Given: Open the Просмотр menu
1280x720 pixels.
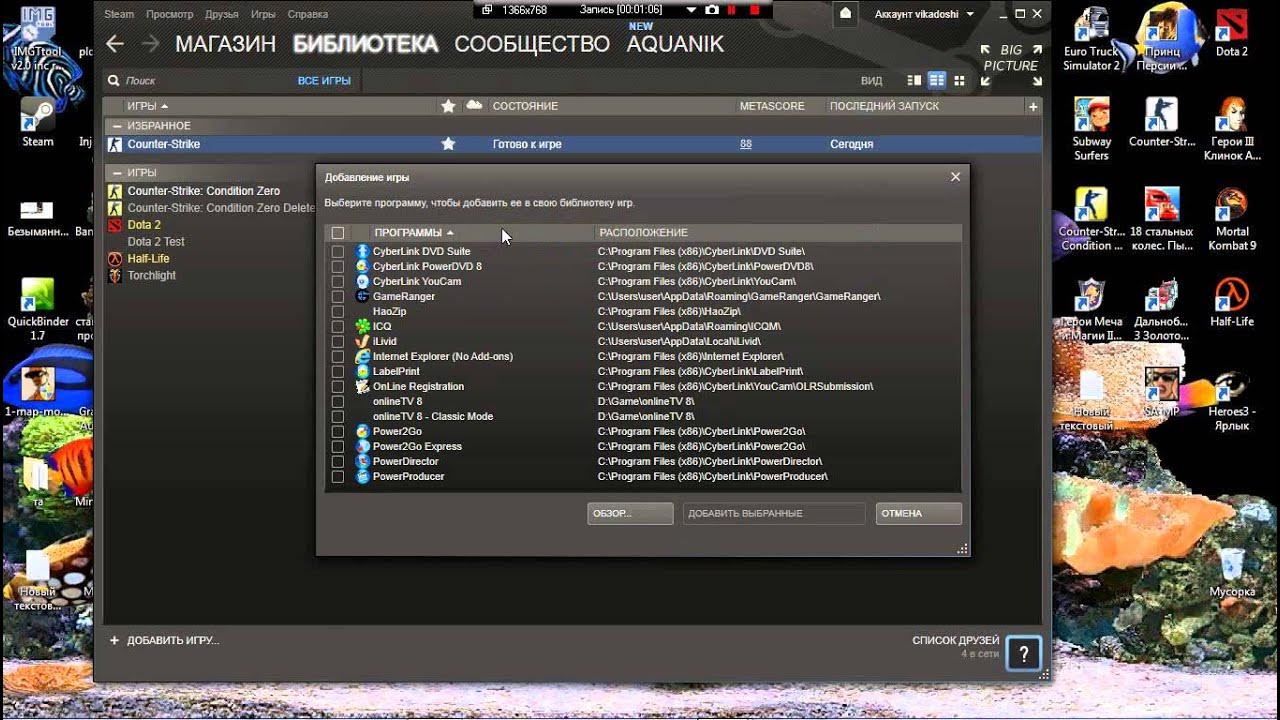Looking at the screenshot, I should 169,14.
